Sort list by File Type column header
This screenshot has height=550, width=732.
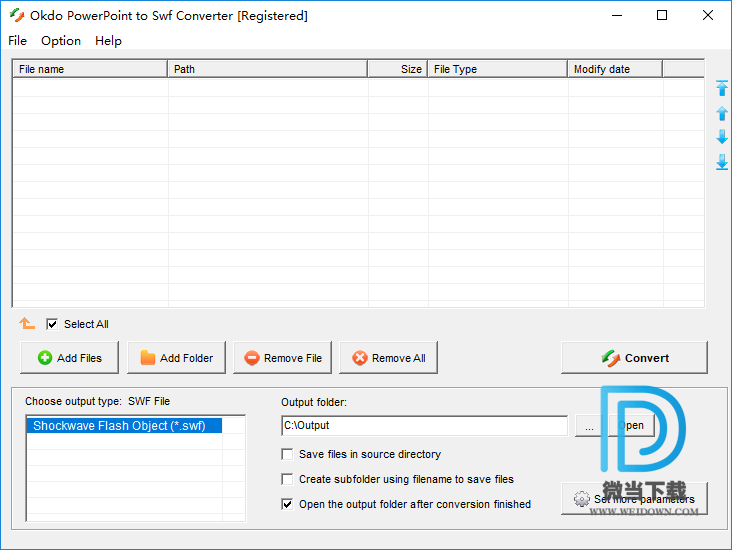[x=498, y=69]
